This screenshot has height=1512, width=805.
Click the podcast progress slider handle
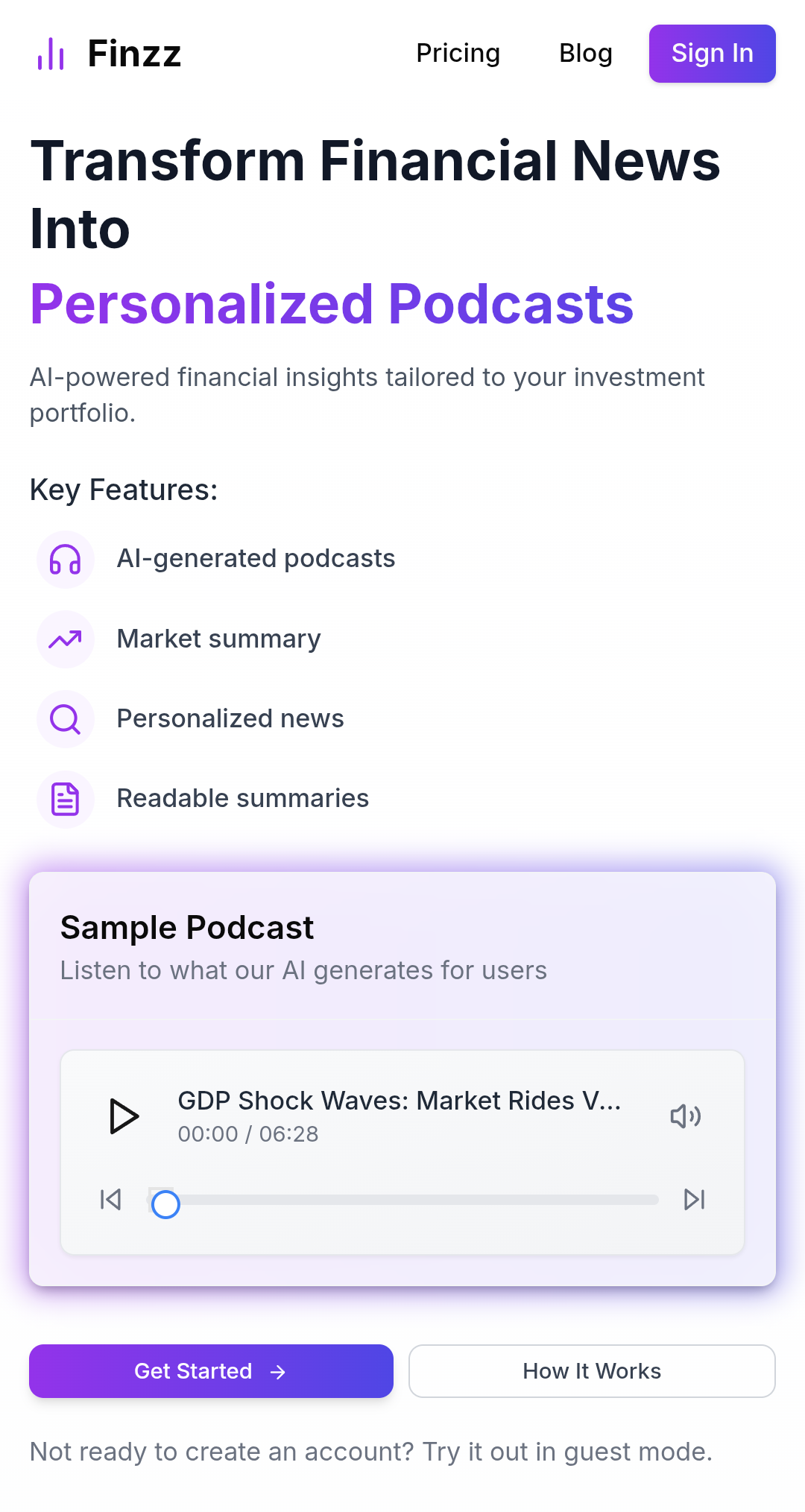point(165,1204)
